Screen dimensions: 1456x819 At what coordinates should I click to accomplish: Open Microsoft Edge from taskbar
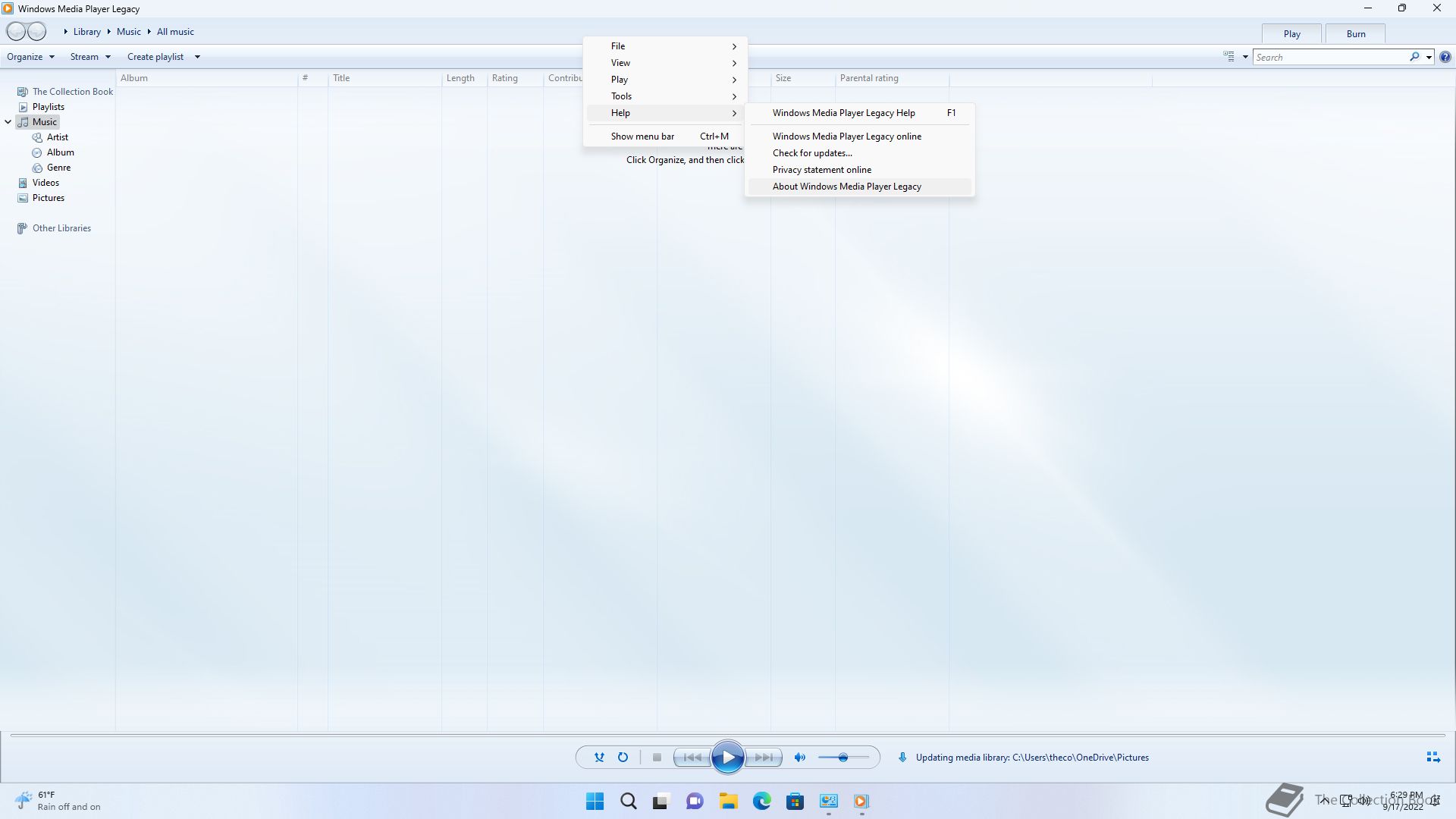pyautogui.click(x=762, y=801)
